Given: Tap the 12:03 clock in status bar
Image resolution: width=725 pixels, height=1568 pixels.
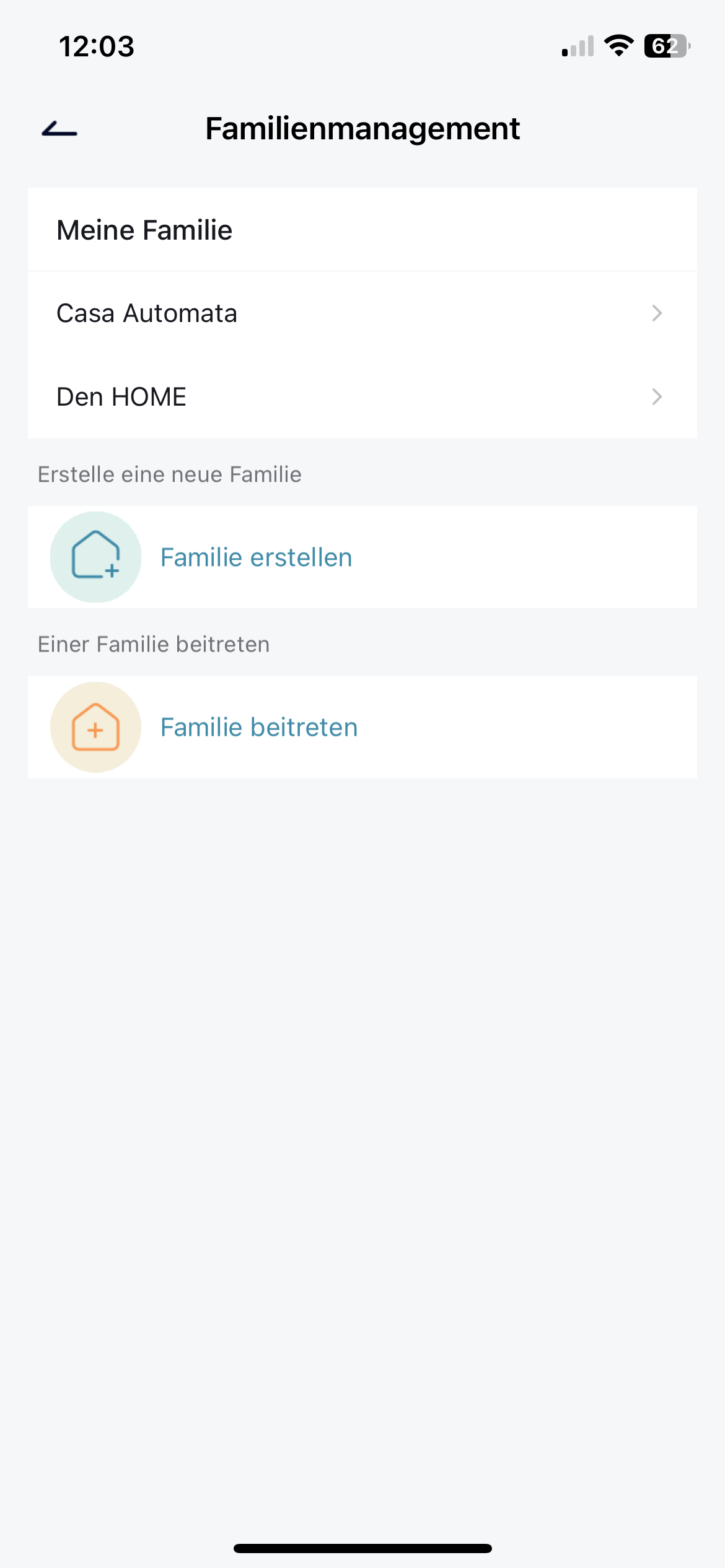Looking at the screenshot, I should pyautogui.click(x=97, y=46).
